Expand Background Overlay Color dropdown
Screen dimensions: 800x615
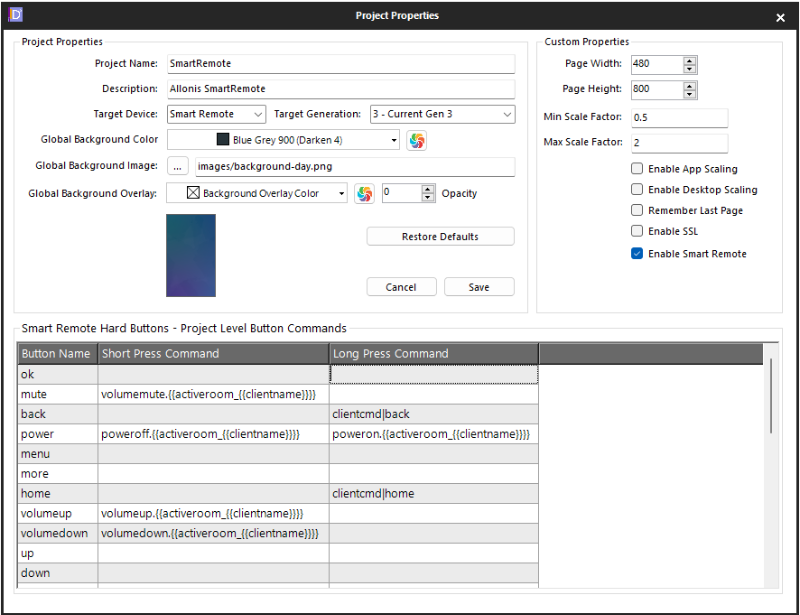[x=342, y=193]
